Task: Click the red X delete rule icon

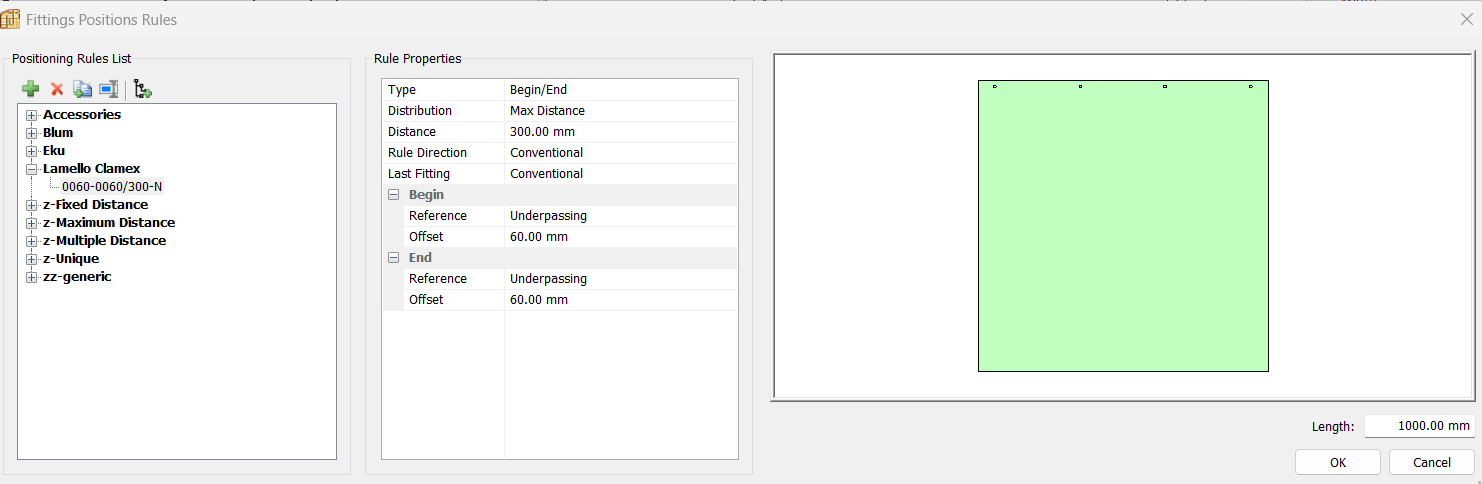Action: pos(57,89)
